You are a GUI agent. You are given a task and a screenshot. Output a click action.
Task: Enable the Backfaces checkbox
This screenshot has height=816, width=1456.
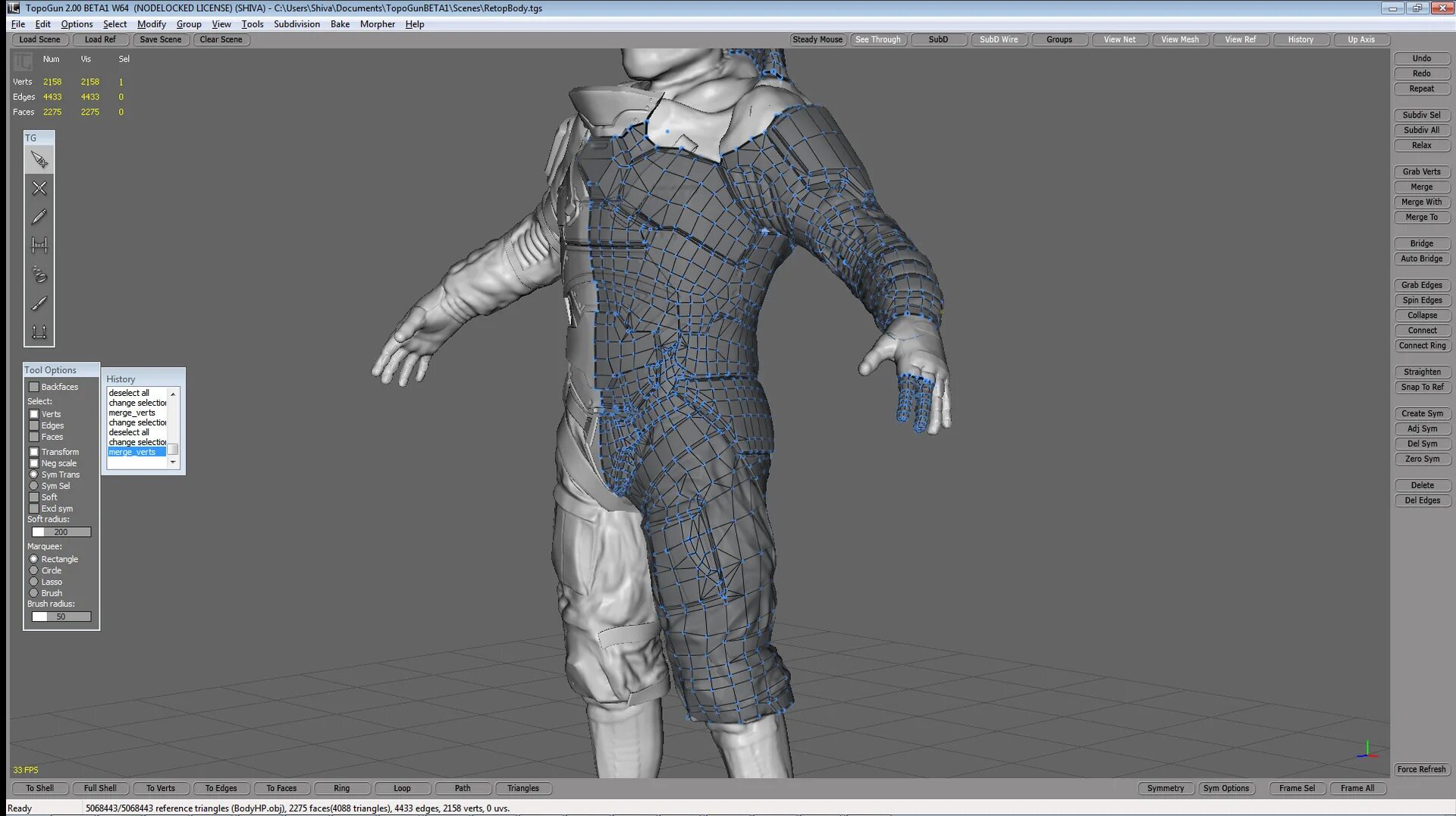coord(33,387)
